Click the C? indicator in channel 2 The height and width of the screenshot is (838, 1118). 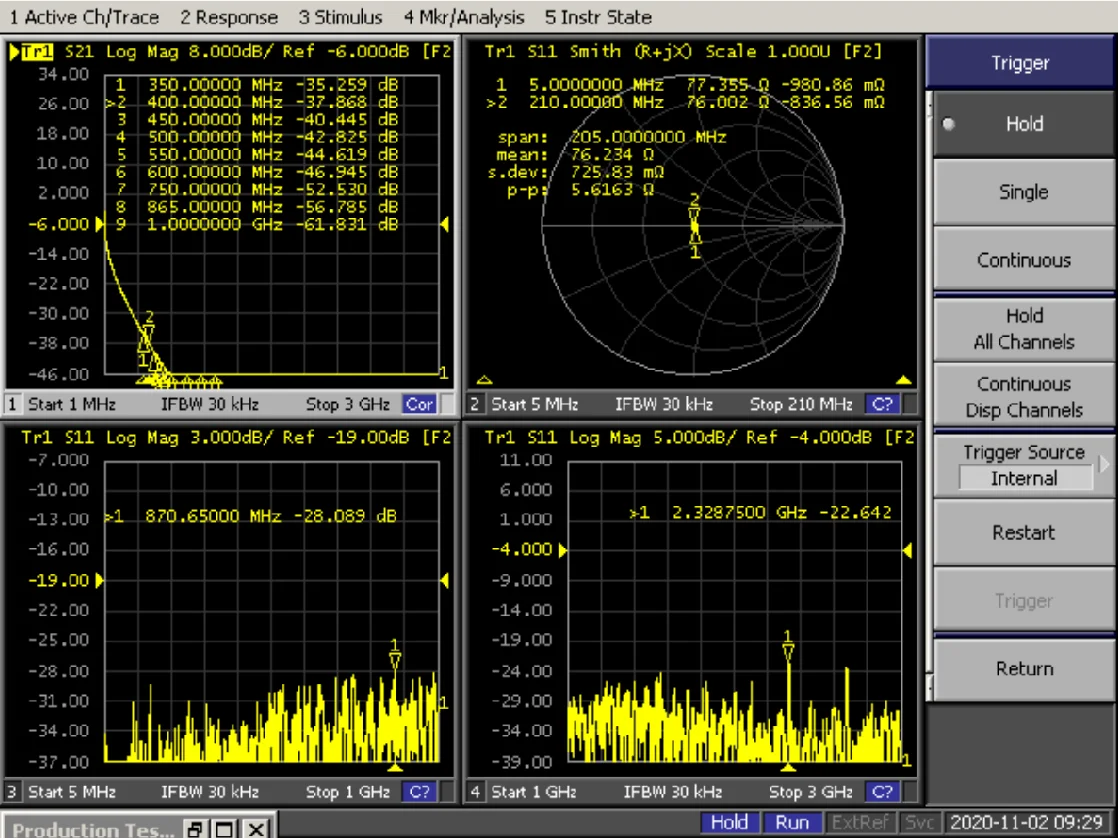coord(882,405)
